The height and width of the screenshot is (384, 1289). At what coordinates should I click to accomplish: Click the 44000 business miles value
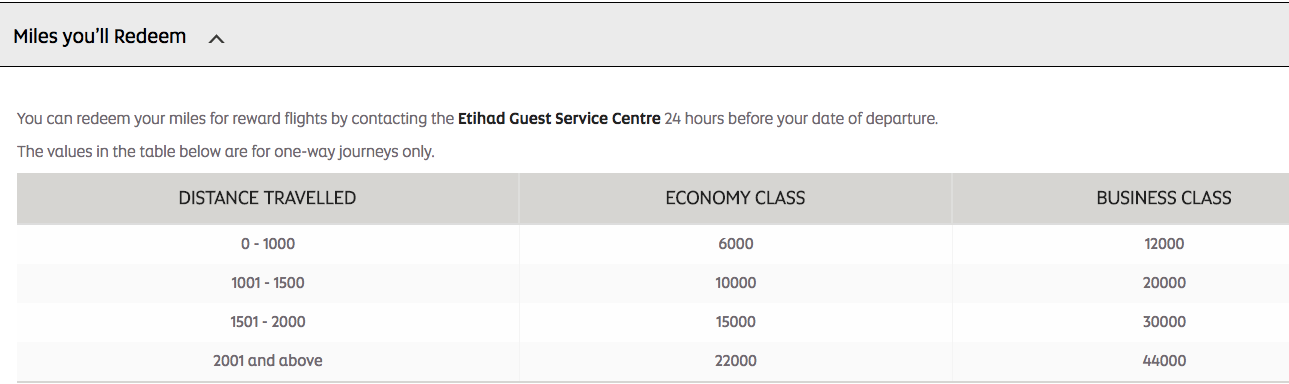click(1164, 360)
